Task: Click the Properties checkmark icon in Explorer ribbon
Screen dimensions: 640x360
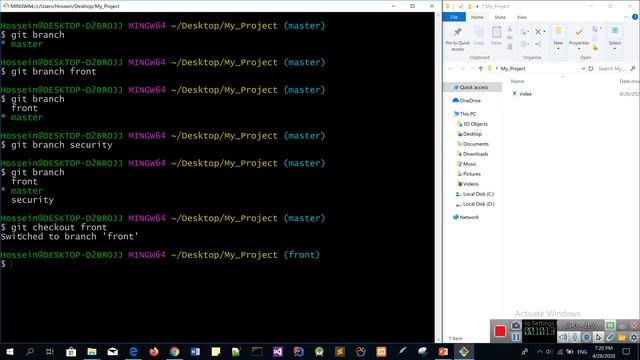Action: click(579, 32)
